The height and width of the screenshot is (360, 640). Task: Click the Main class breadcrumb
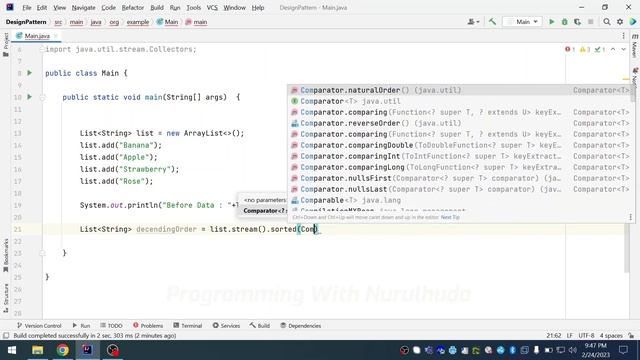[168, 22]
